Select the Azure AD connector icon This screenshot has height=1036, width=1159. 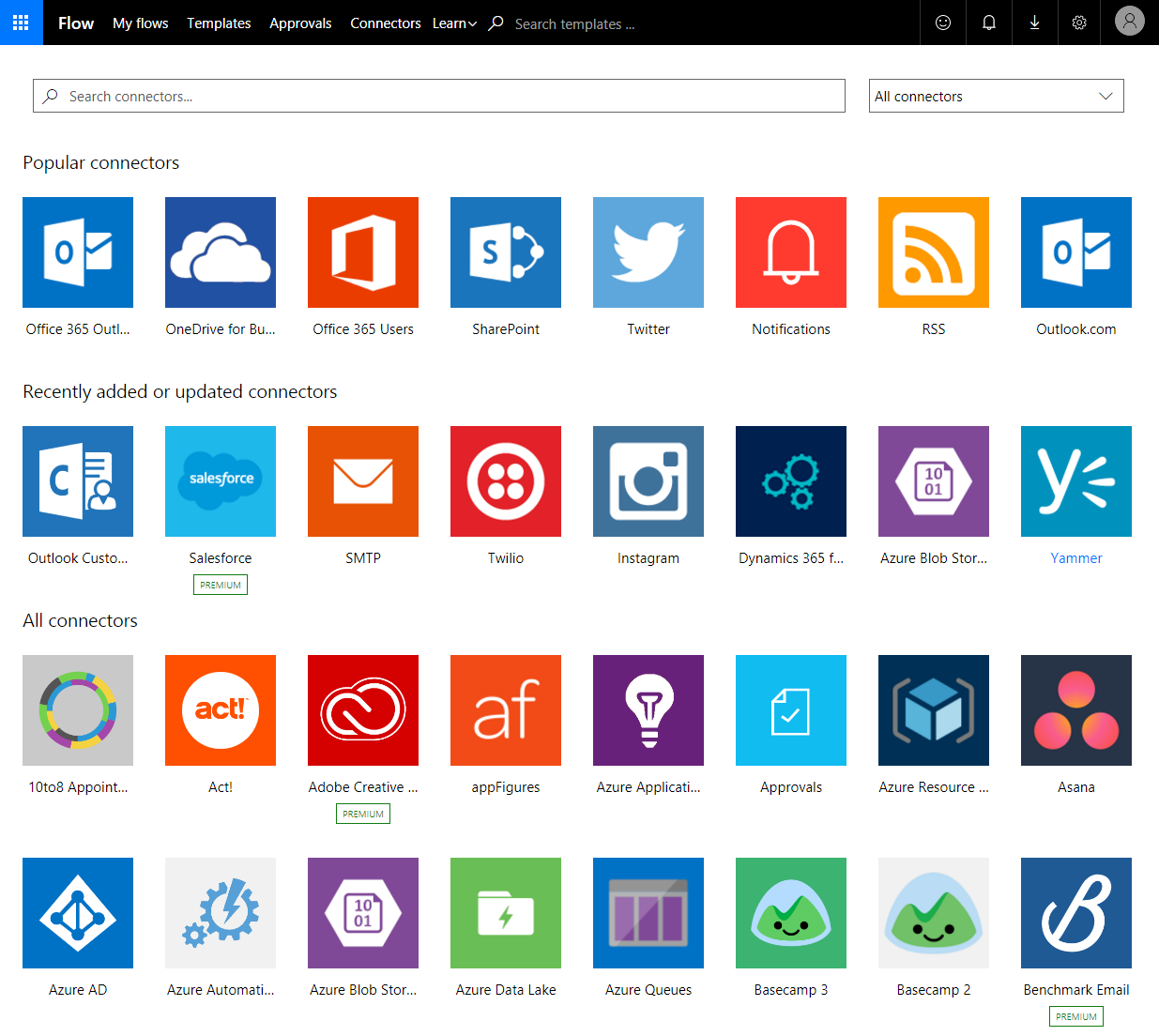pyautogui.click(x=78, y=913)
